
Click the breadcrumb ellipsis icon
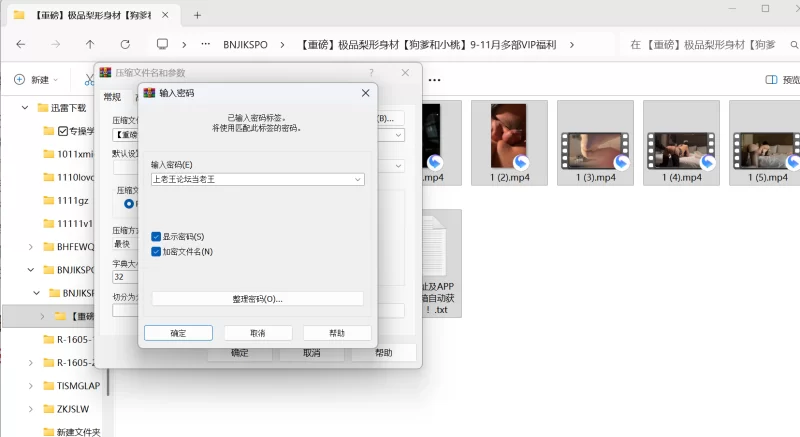205,45
